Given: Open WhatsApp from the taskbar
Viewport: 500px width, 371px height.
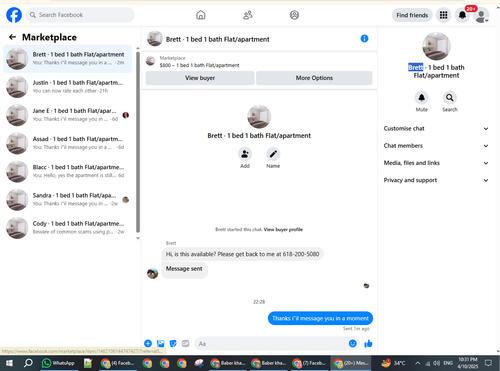Looking at the screenshot, I should coord(58,363).
